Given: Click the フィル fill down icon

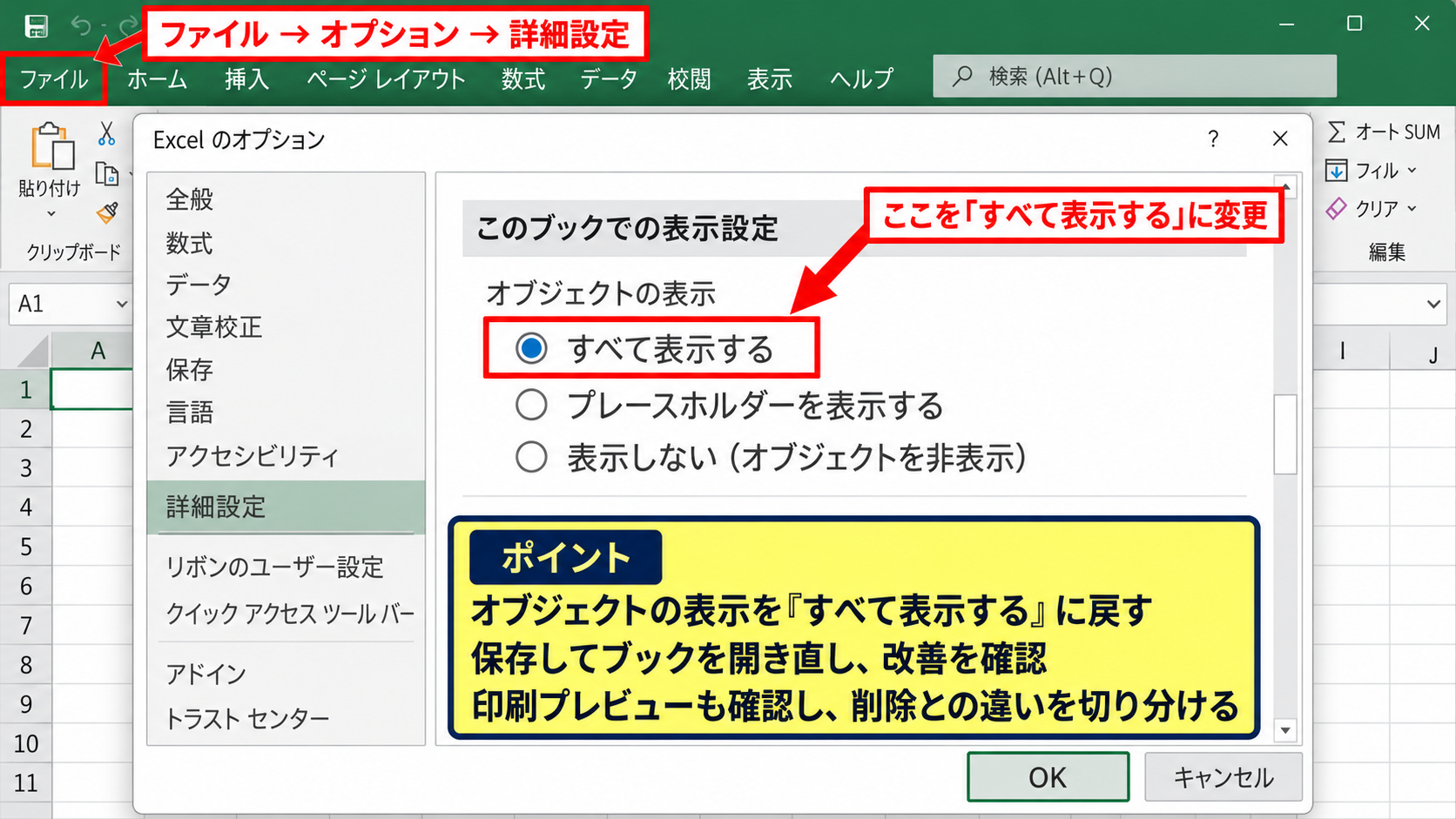Looking at the screenshot, I should click(1336, 171).
